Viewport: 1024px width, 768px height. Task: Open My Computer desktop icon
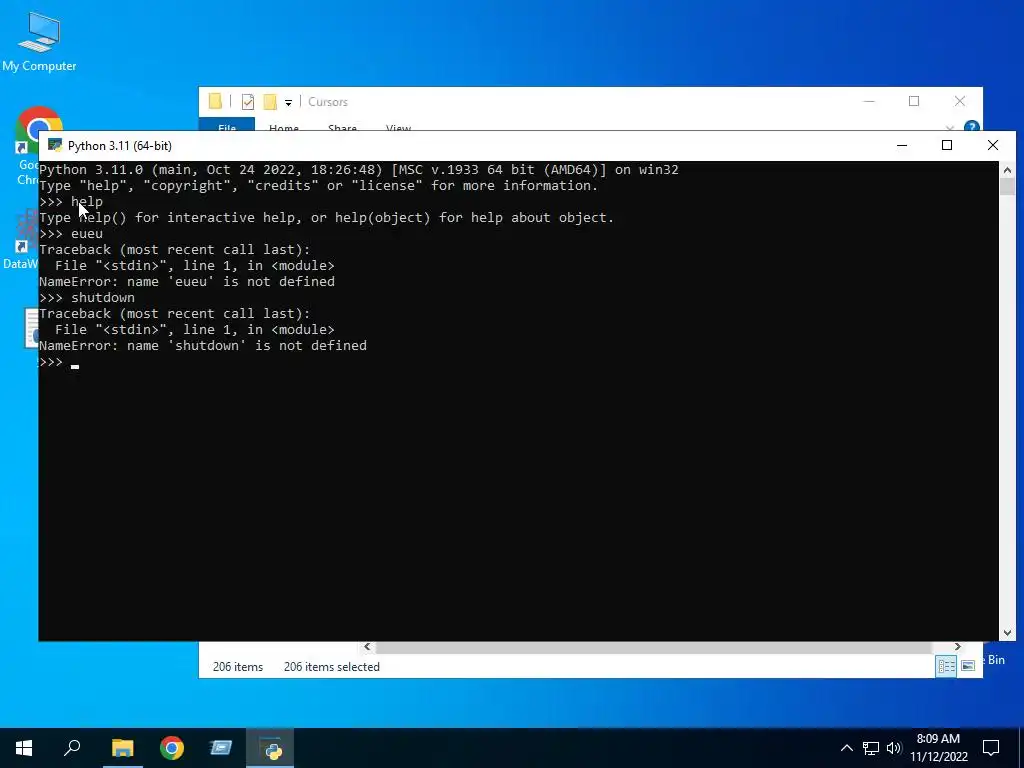click(x=39, y=41)
